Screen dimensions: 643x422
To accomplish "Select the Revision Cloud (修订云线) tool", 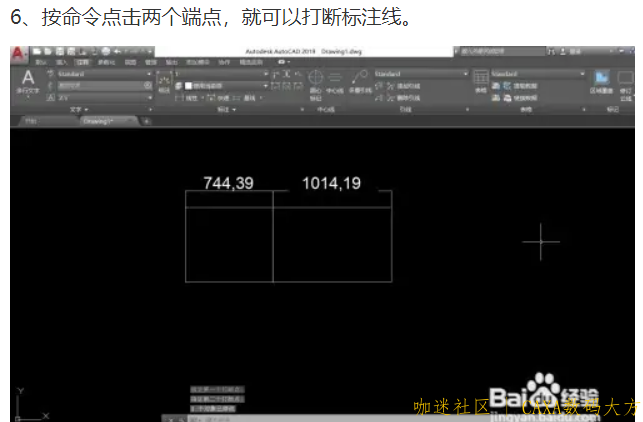I will [x=625, y=85].
